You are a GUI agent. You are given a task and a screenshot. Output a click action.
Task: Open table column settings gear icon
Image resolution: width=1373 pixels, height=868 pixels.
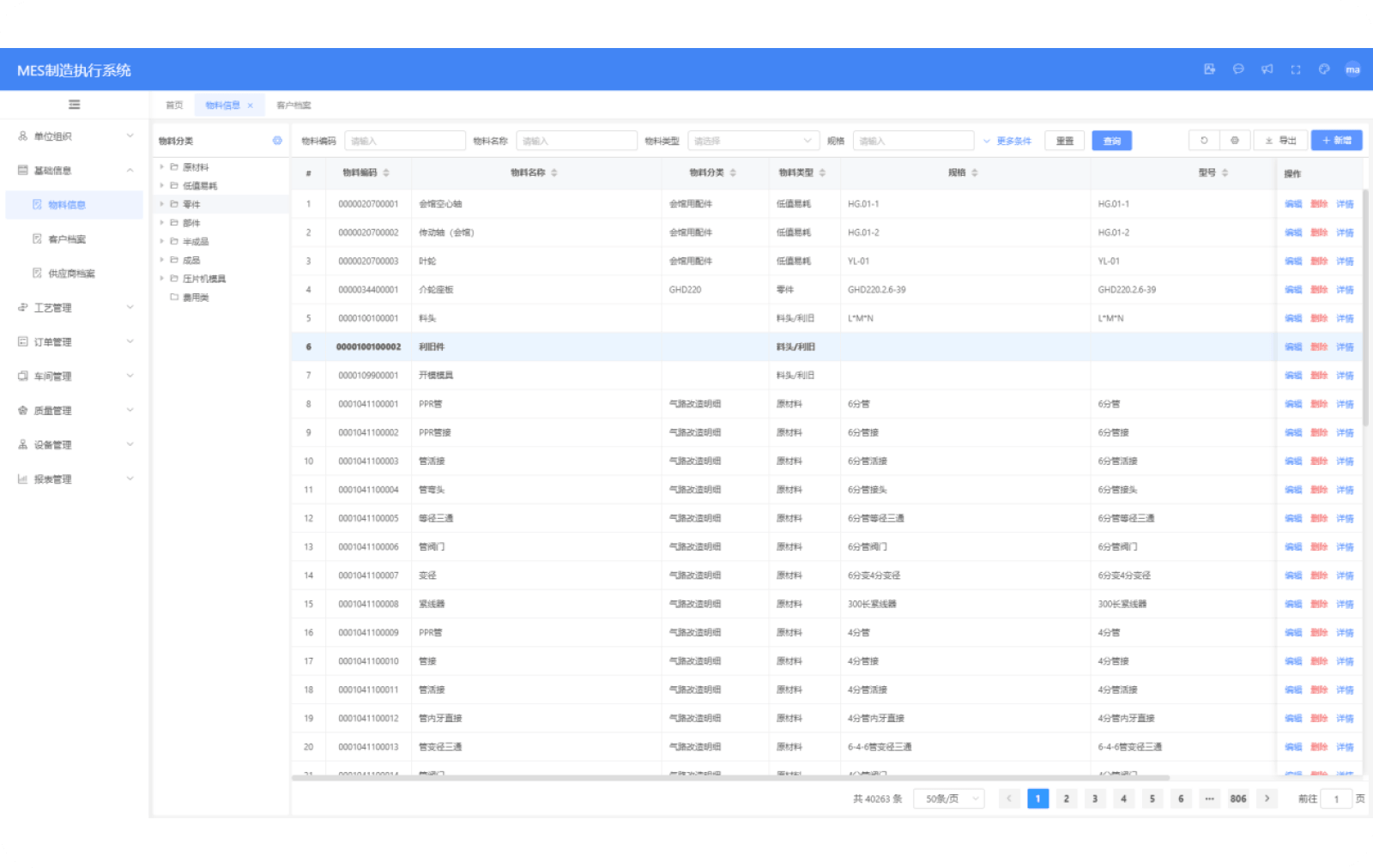[x=1235, y=141]
